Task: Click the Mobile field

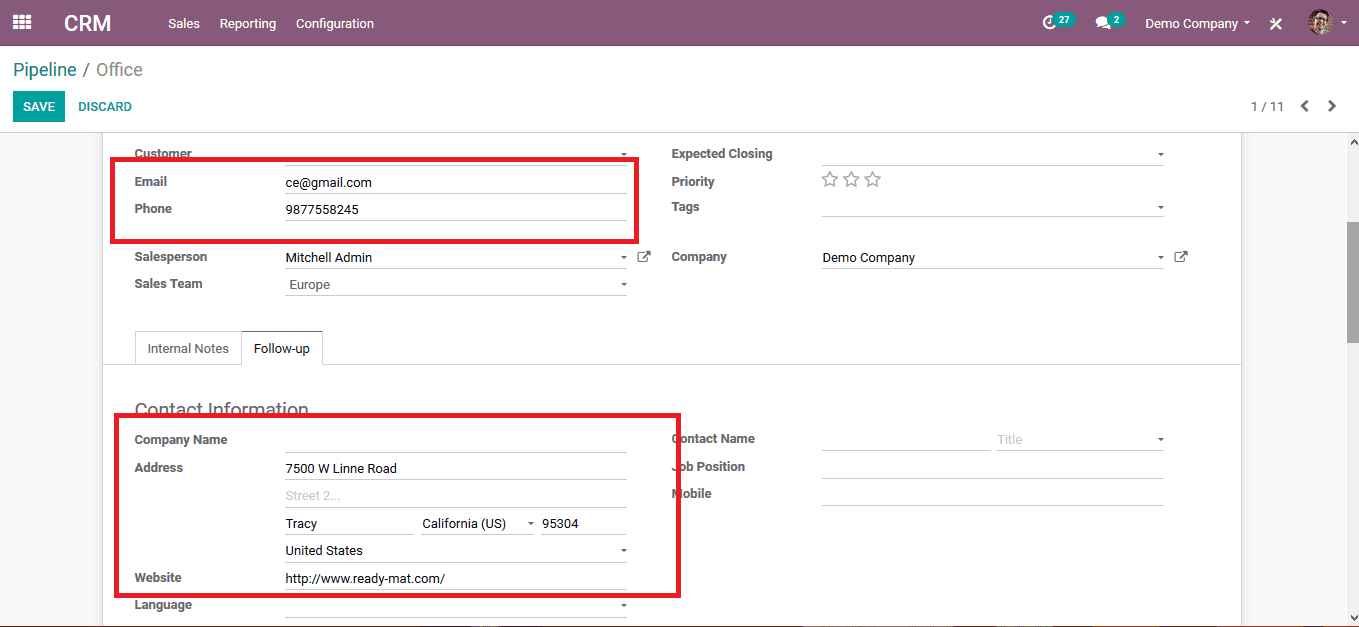Action: pos(993,494)
